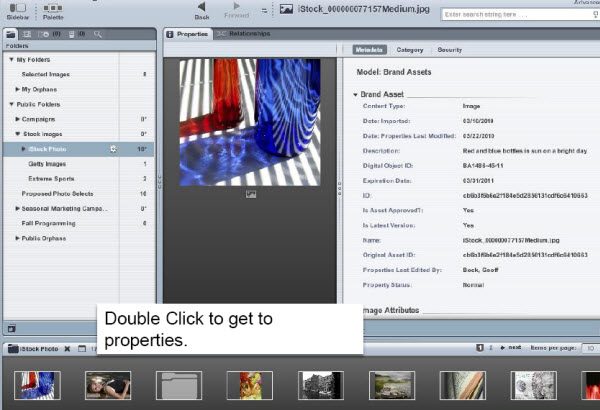Select the Proposed Photo Selects folder

click(x=57, y=194)
